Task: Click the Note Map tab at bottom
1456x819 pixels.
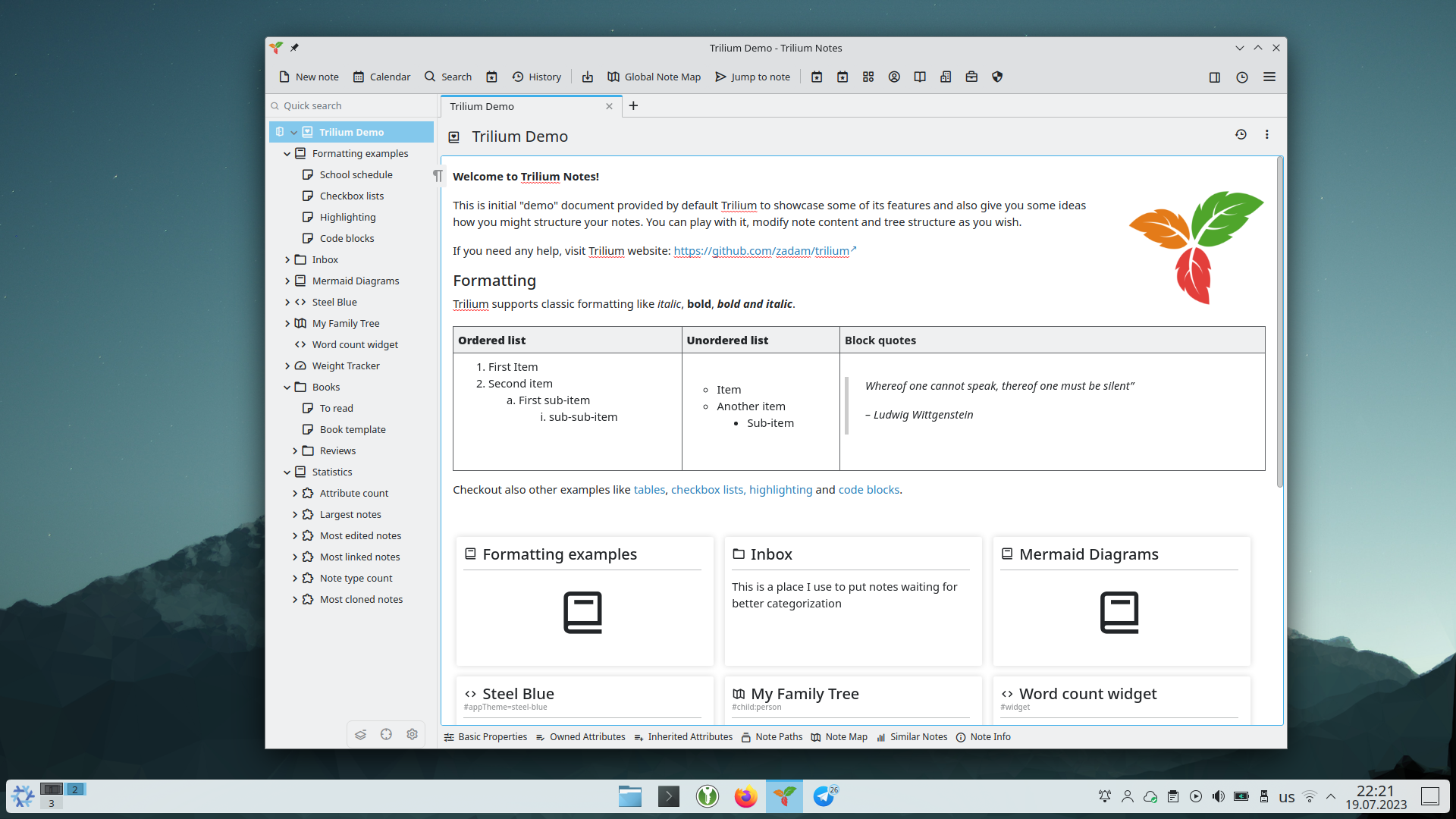Action: (x=845, y=737)
